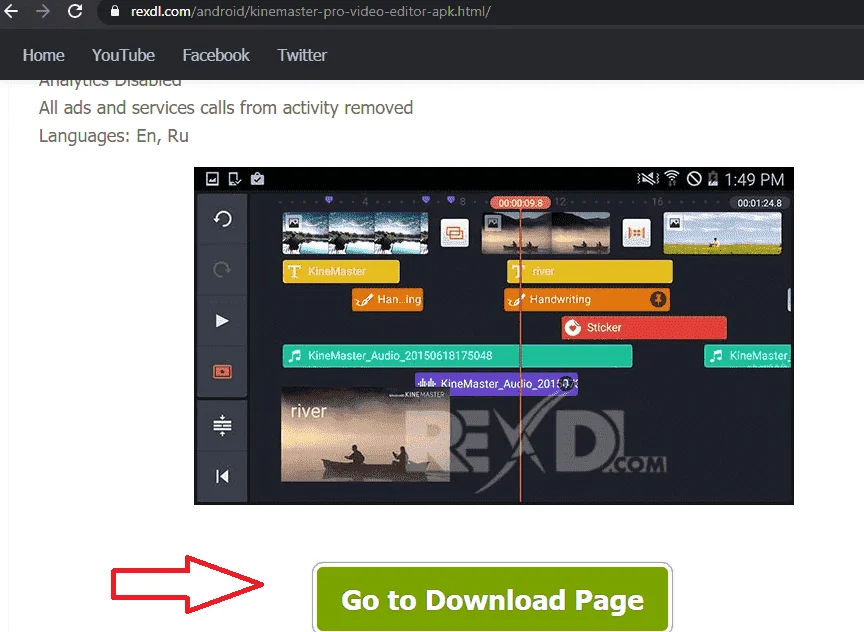The image size is (864, 632).
Task: Click the Go to Download Page button
Action: pyautogui.click(x=492, y=598)
